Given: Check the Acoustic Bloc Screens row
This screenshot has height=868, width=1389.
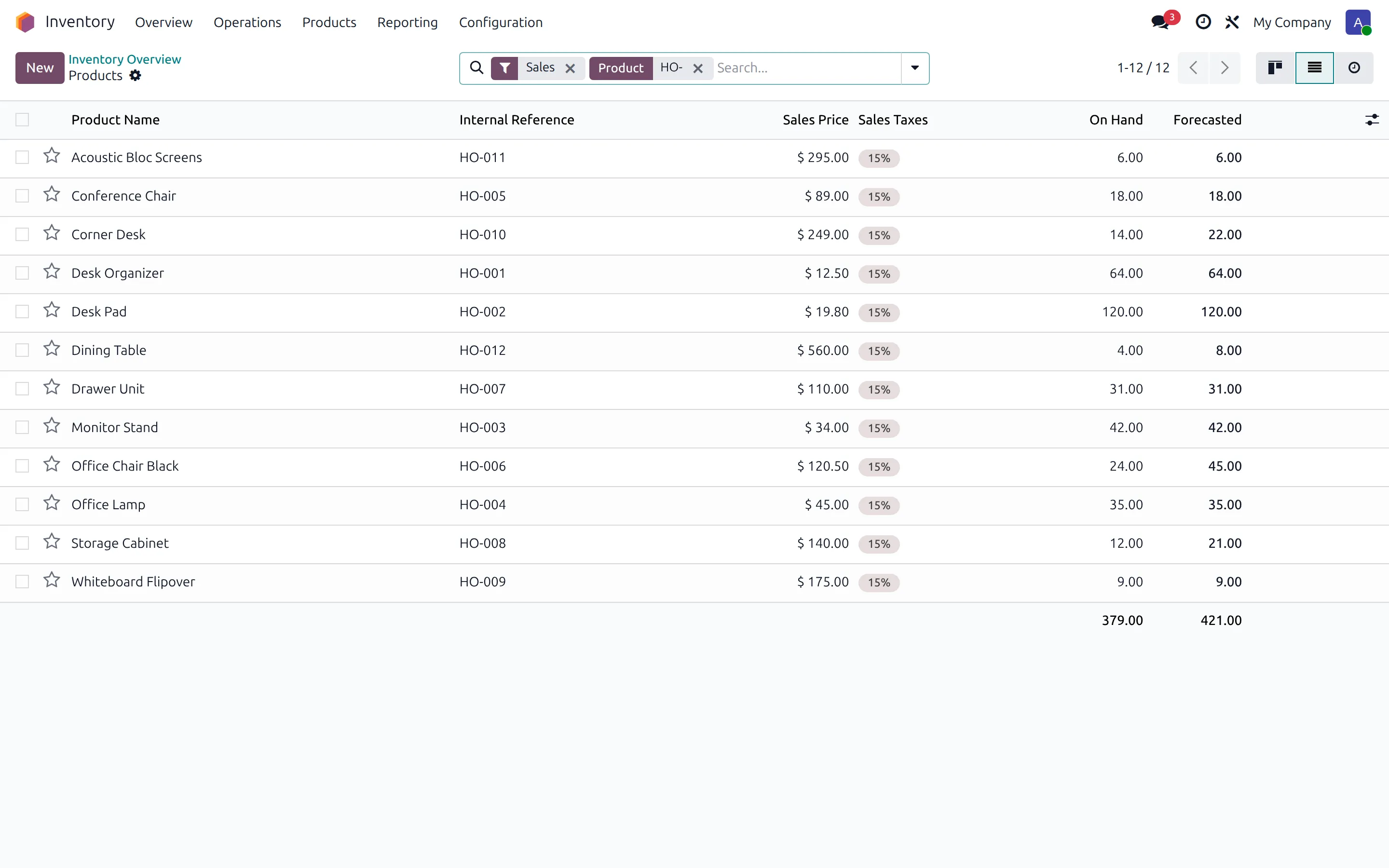Looking at the screenshot, I should coord(22,157).
